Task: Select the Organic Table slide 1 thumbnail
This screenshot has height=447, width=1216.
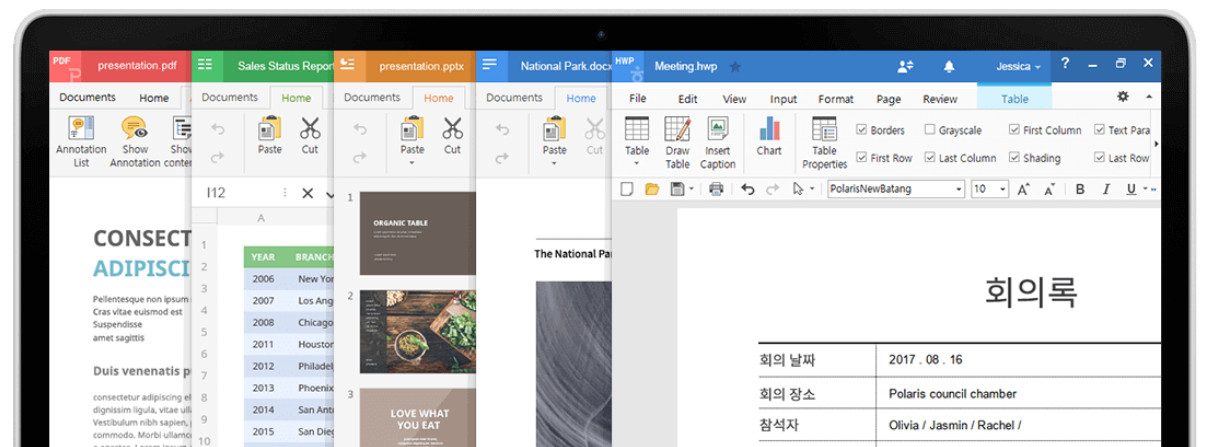Action: [417, 233]
